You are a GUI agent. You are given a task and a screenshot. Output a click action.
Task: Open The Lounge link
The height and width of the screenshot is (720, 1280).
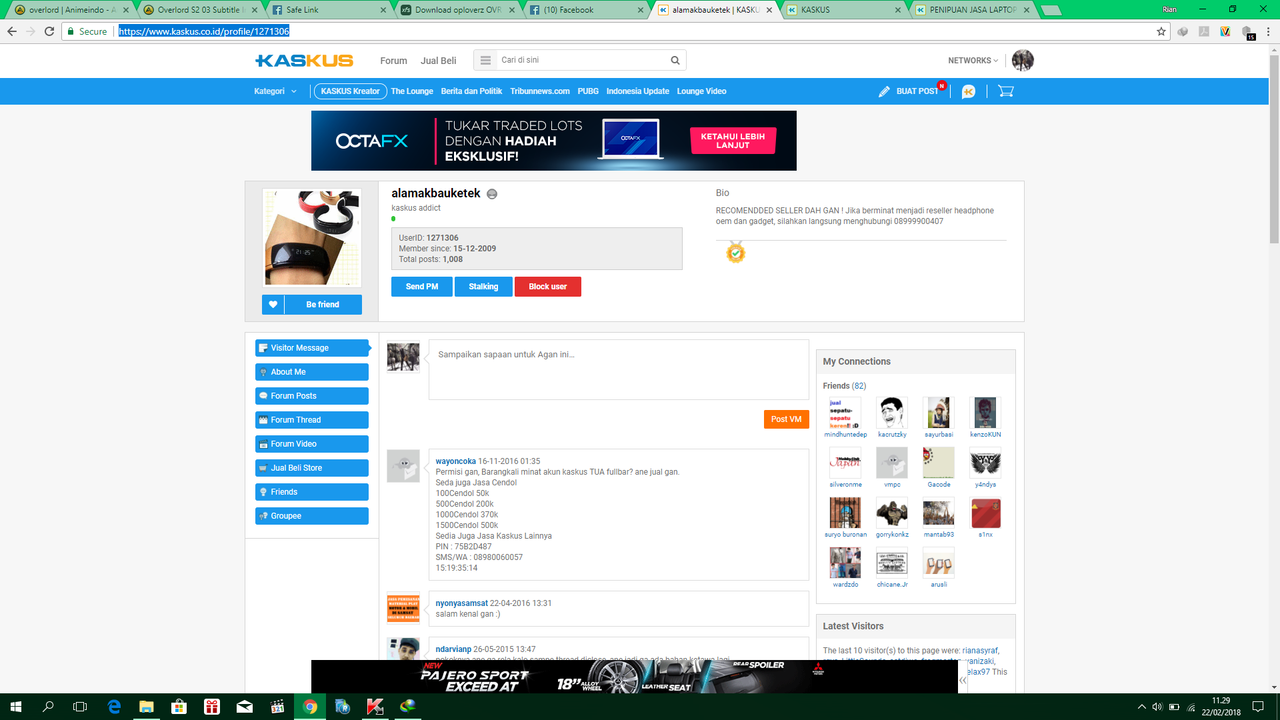412,91
